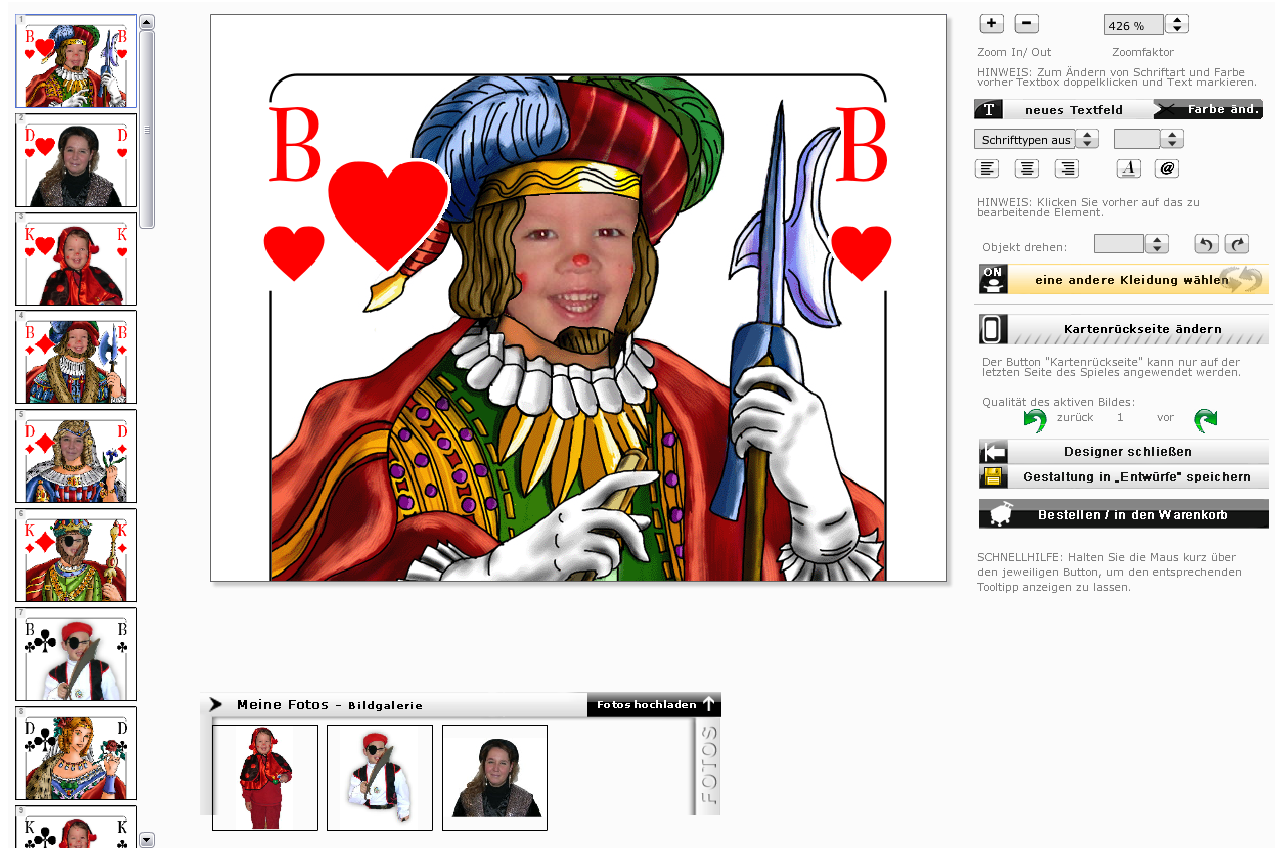Select card thumbnail 7, jack of clubs

point(76,655)
